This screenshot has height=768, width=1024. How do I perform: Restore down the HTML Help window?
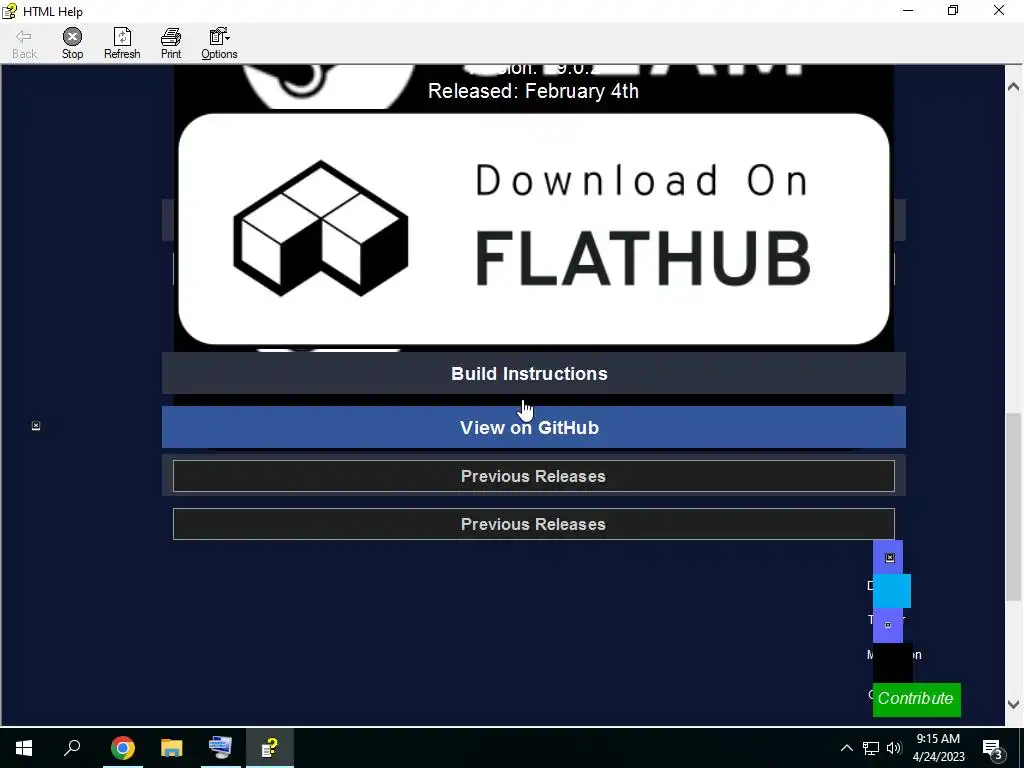(x=953, y=10)
